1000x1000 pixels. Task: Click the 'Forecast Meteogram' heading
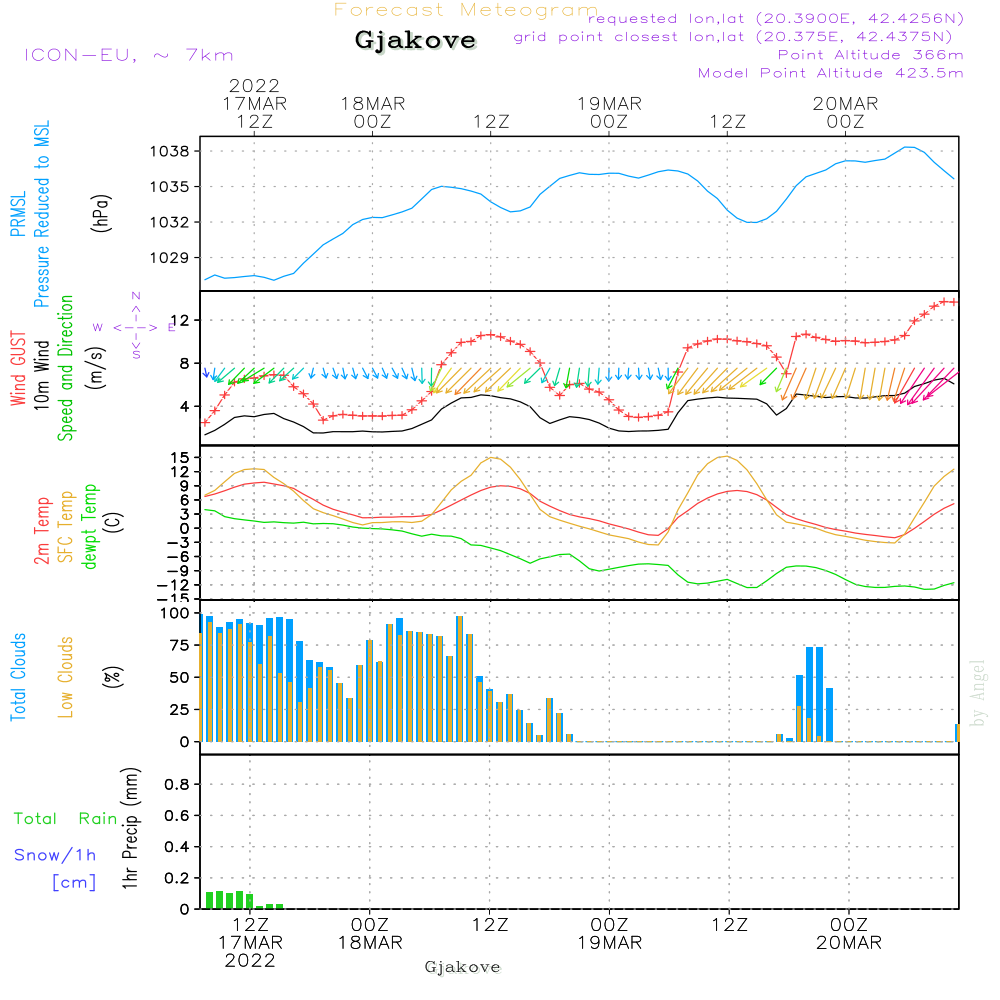(x=466, y=10)
